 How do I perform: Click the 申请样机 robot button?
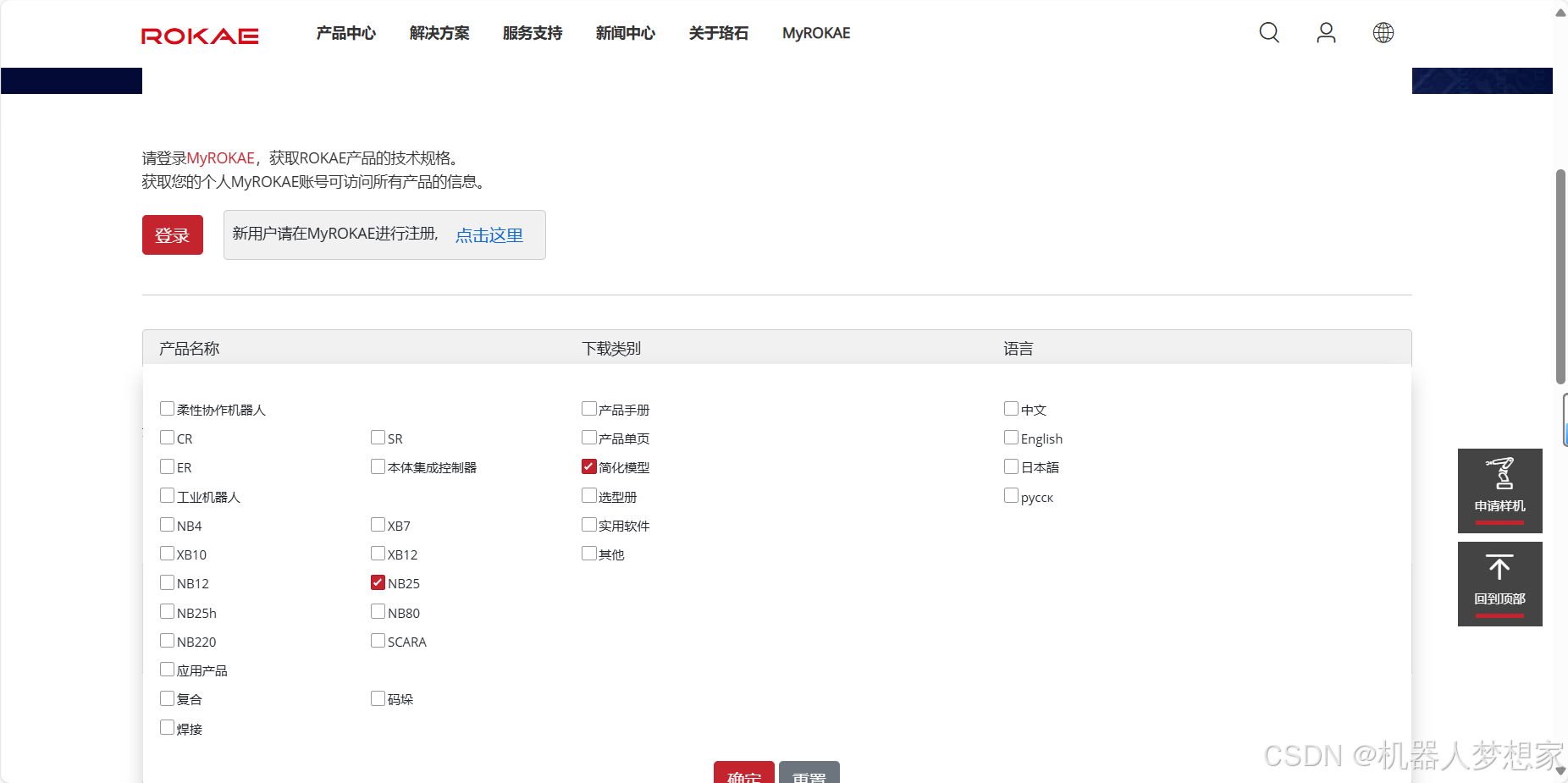pyautogui.click(x=1500, y=491)
